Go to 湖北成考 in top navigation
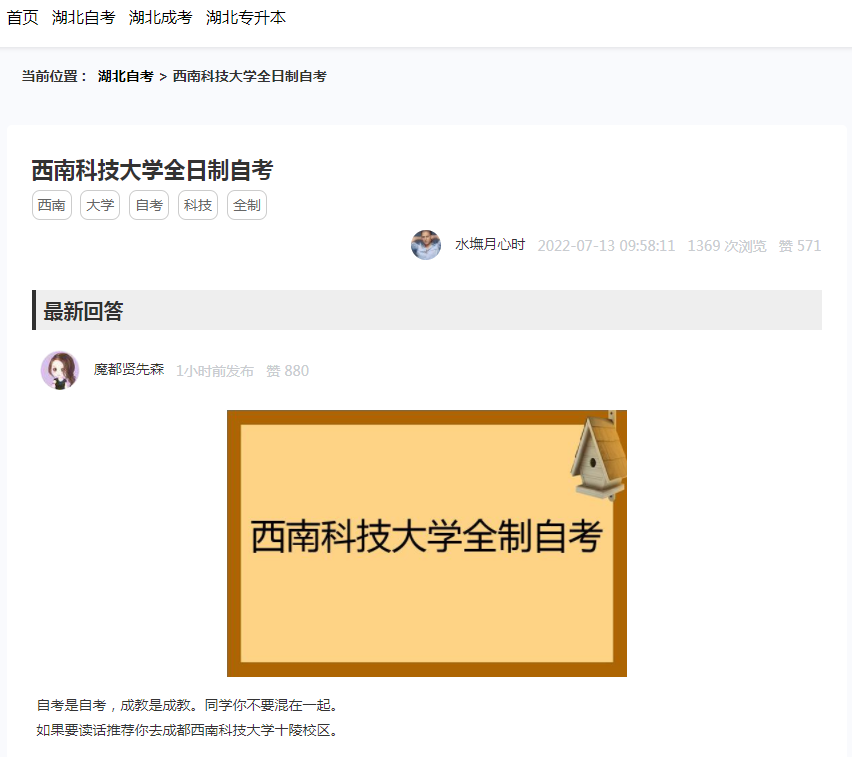 click(160, 17)
